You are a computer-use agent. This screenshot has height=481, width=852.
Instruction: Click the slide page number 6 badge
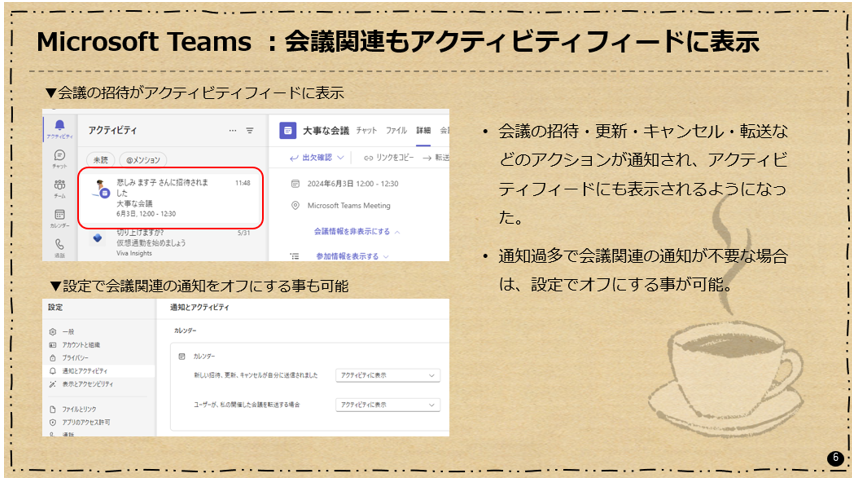[836, 458]
